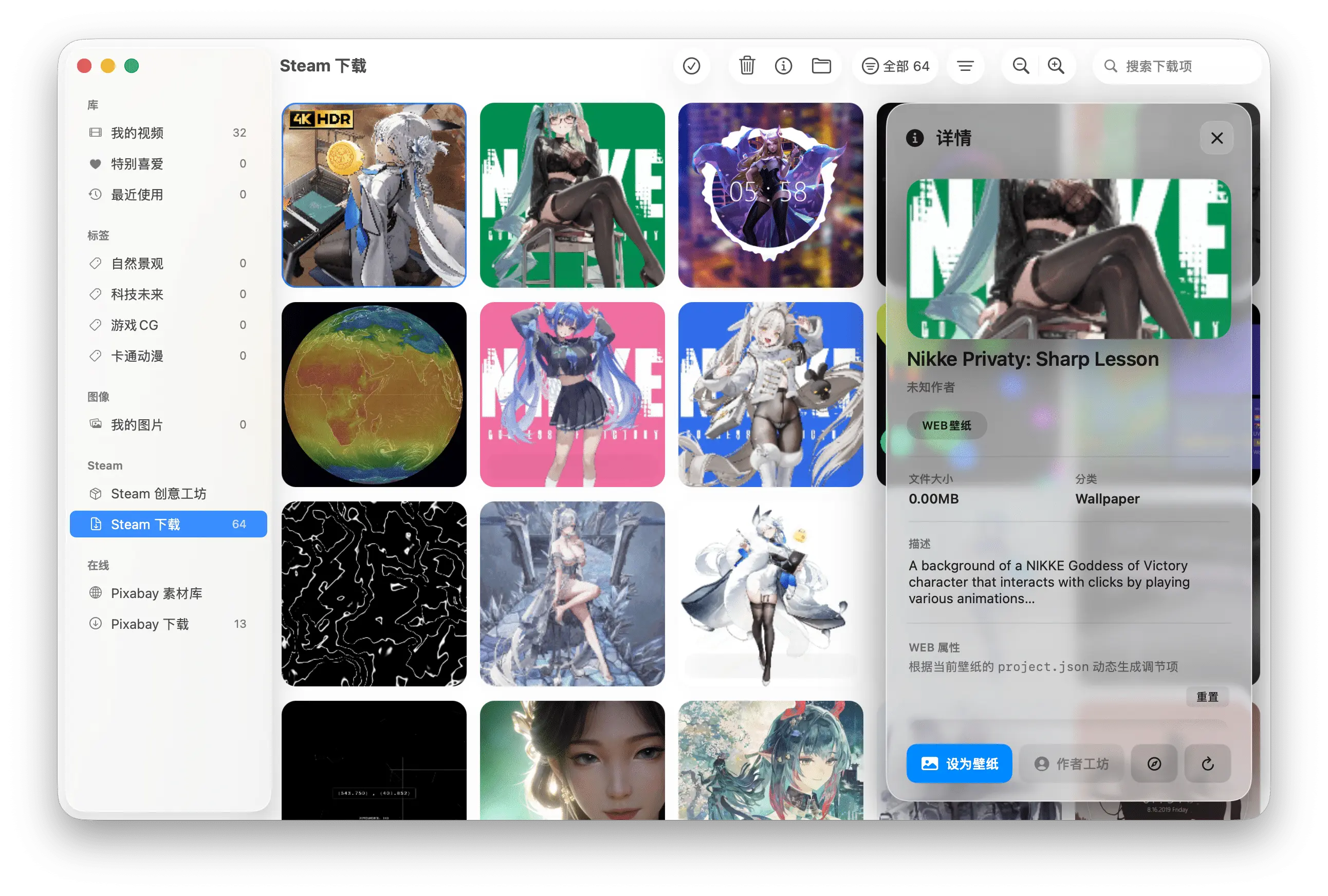Screen dimensions: 1328x896
Task: Click the photos icon beside 我的图片
Action: (96, 424)
